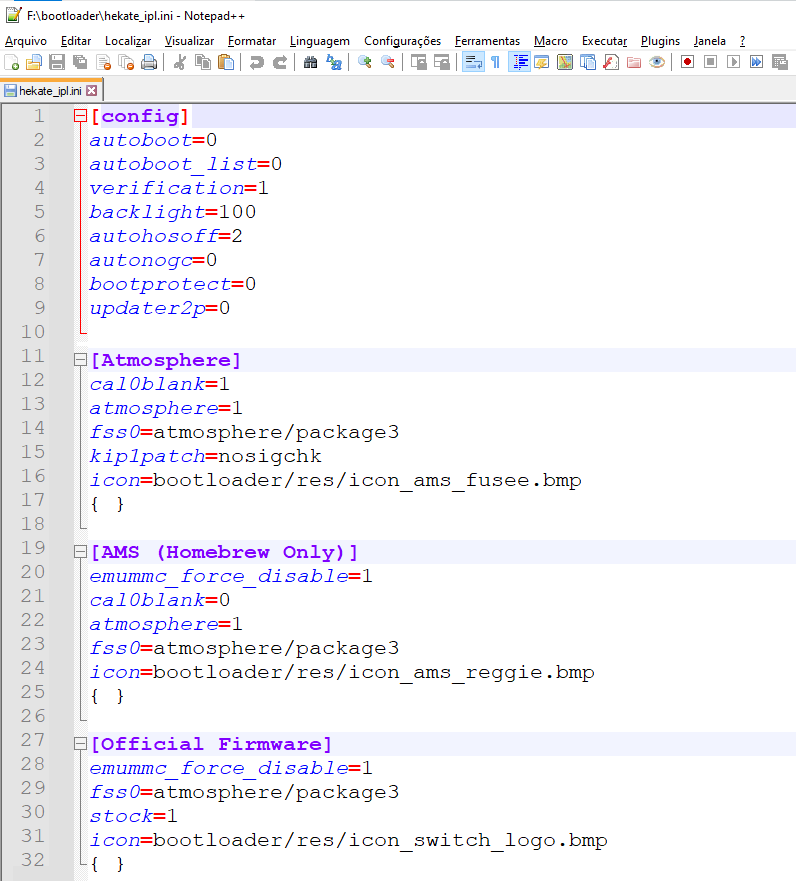Save the current file via toolbar
The width and height of the screenshot is (796, 881).
tap(57, 62)
